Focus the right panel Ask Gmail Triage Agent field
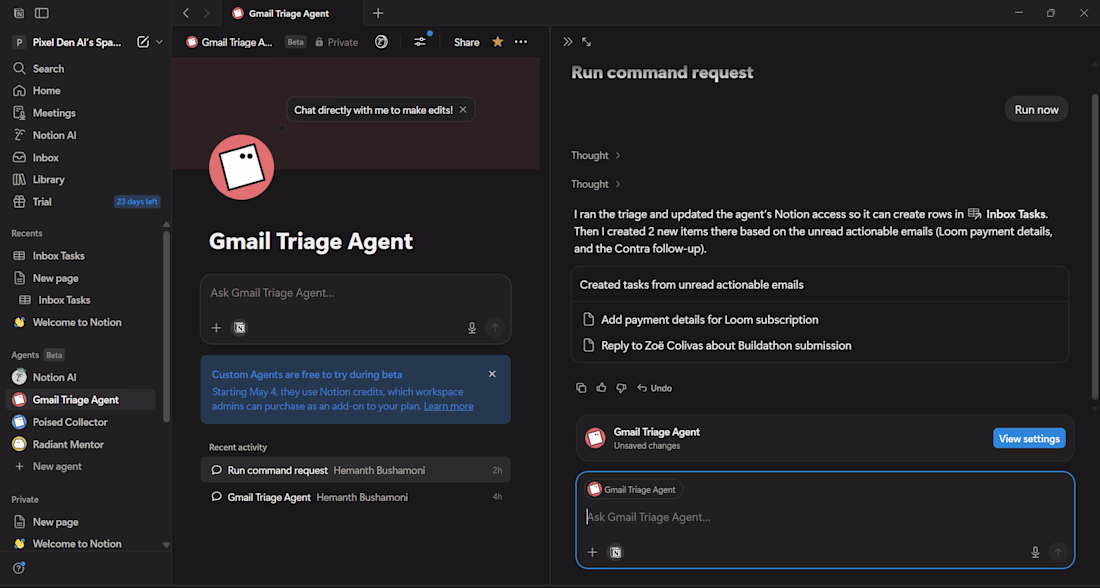 (x=825, y=517)
